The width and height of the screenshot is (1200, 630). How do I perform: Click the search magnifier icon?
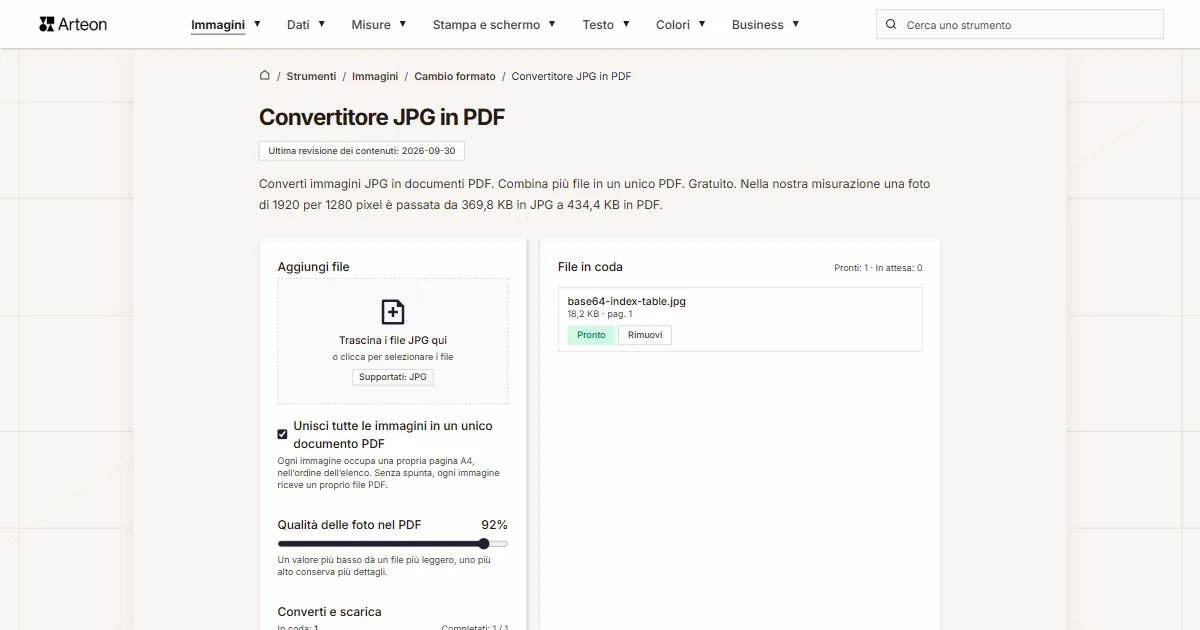(892, 24)
